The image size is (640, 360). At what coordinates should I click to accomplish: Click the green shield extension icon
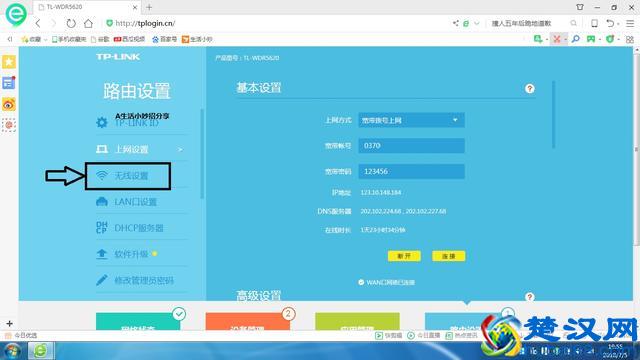click(610, 39)
